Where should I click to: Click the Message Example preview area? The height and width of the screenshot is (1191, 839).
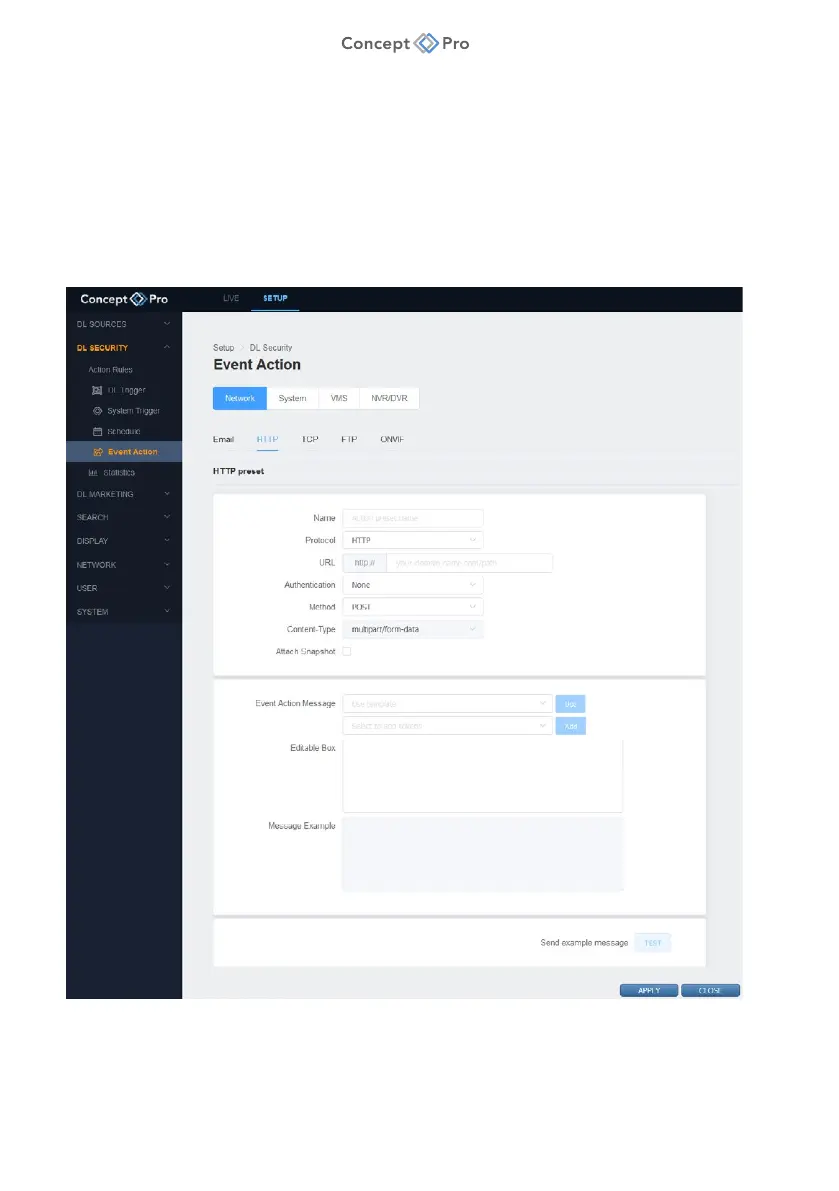tap(482, 854)
